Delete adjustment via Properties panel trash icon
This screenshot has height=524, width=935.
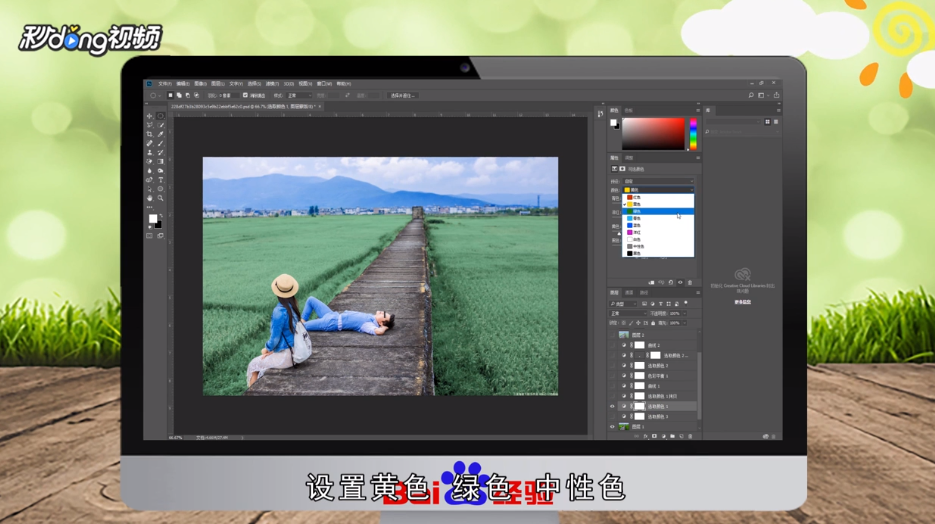689,283
